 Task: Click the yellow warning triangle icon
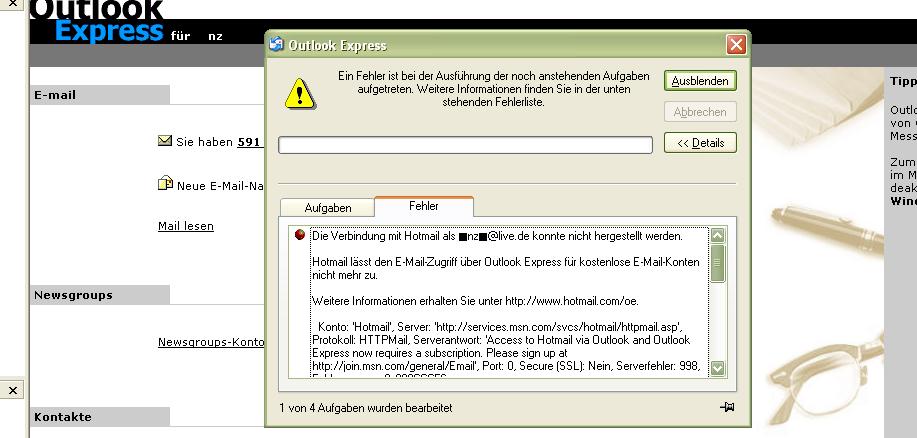pos(299,94)
